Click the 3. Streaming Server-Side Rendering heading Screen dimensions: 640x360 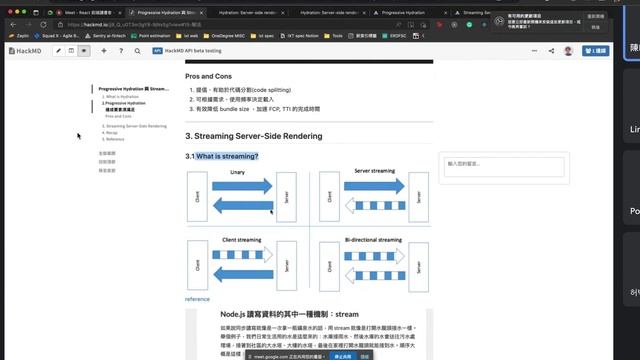253,136
